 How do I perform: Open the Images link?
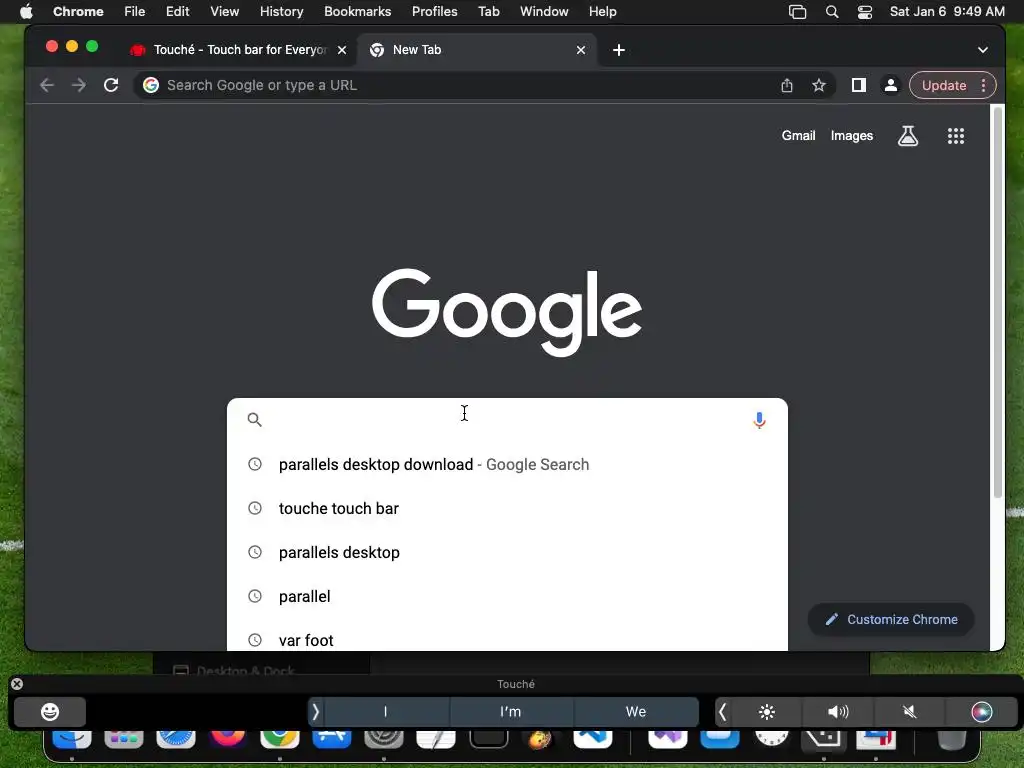click(x=852, y=136)
